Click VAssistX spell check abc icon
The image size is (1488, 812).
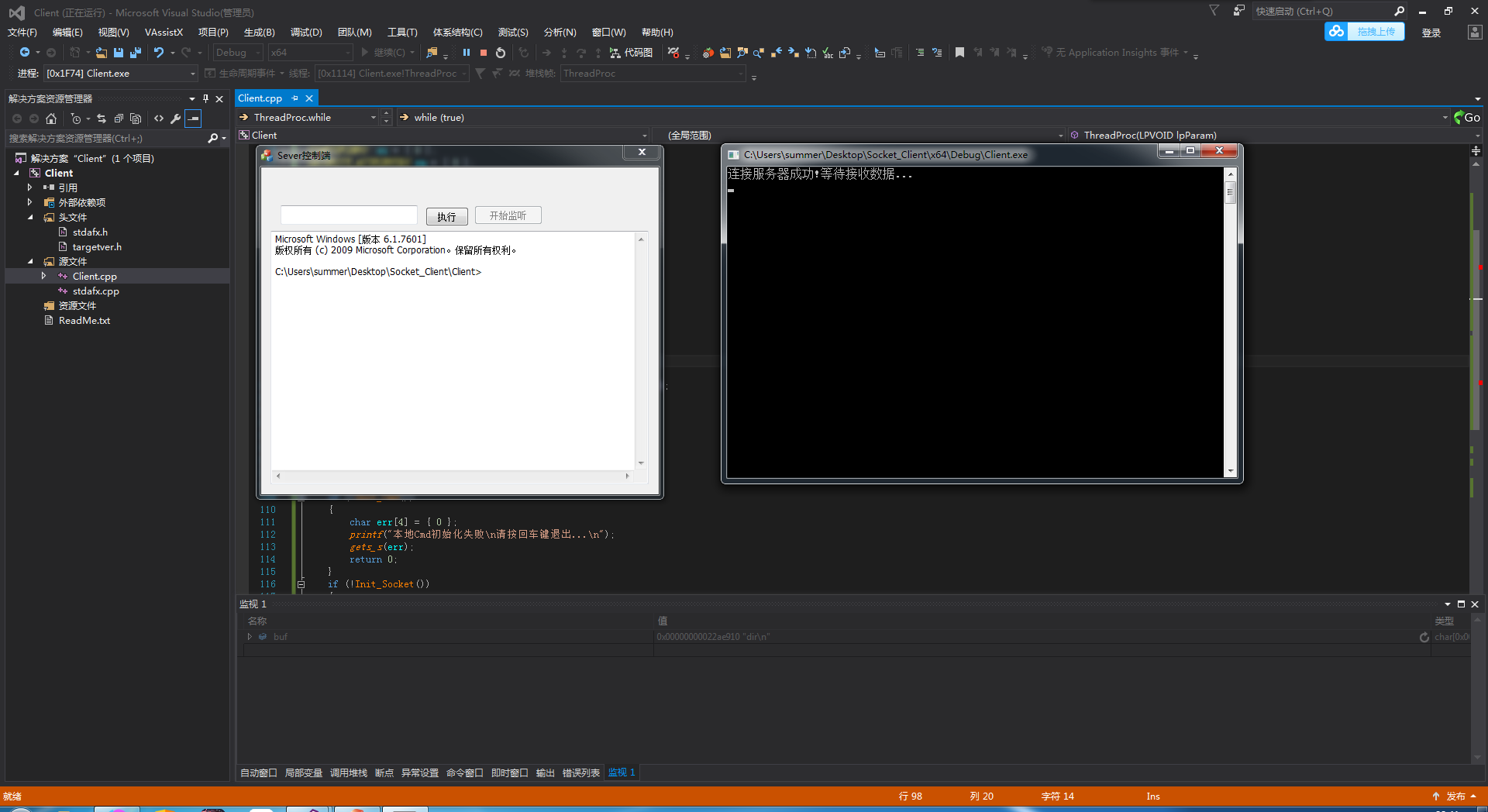pos(828,53)
